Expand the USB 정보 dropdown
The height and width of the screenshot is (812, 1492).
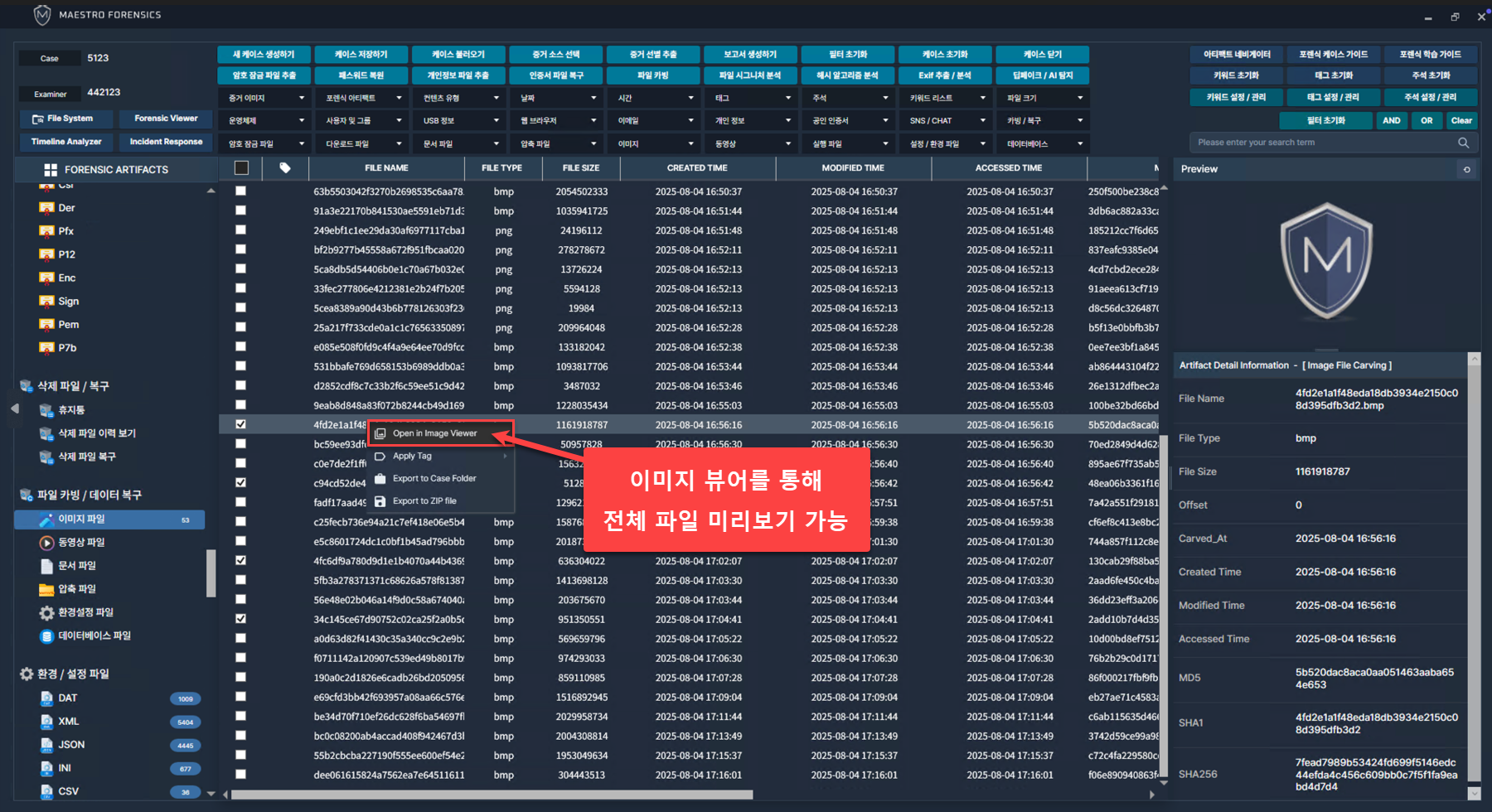pos(459,121)
